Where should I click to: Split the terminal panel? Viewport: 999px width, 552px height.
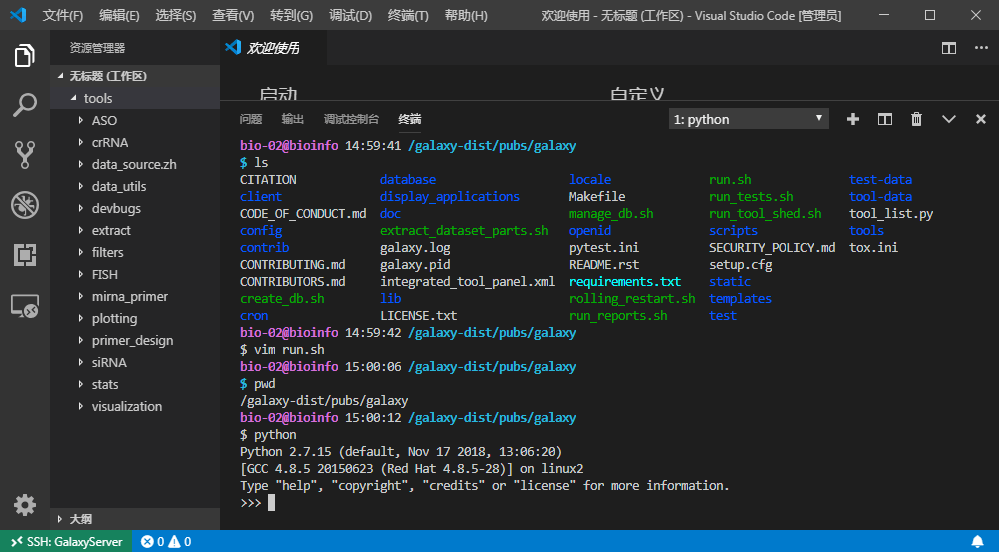[x=885, y=119]
